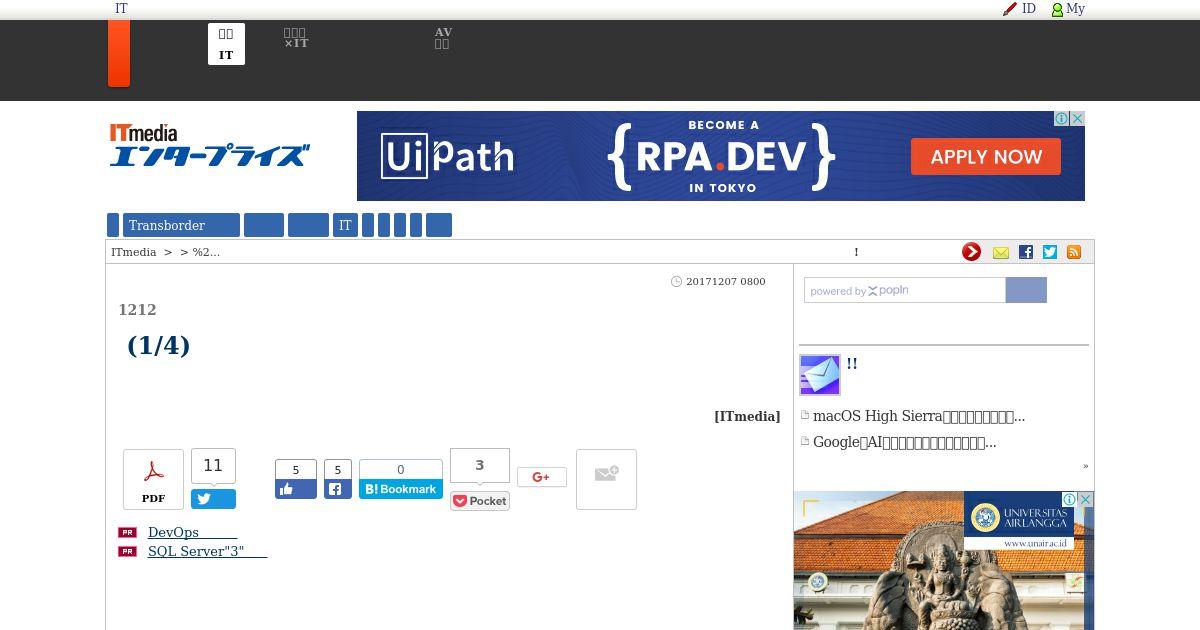Click the Pocket count bubble showing 3

pos(480,465)
